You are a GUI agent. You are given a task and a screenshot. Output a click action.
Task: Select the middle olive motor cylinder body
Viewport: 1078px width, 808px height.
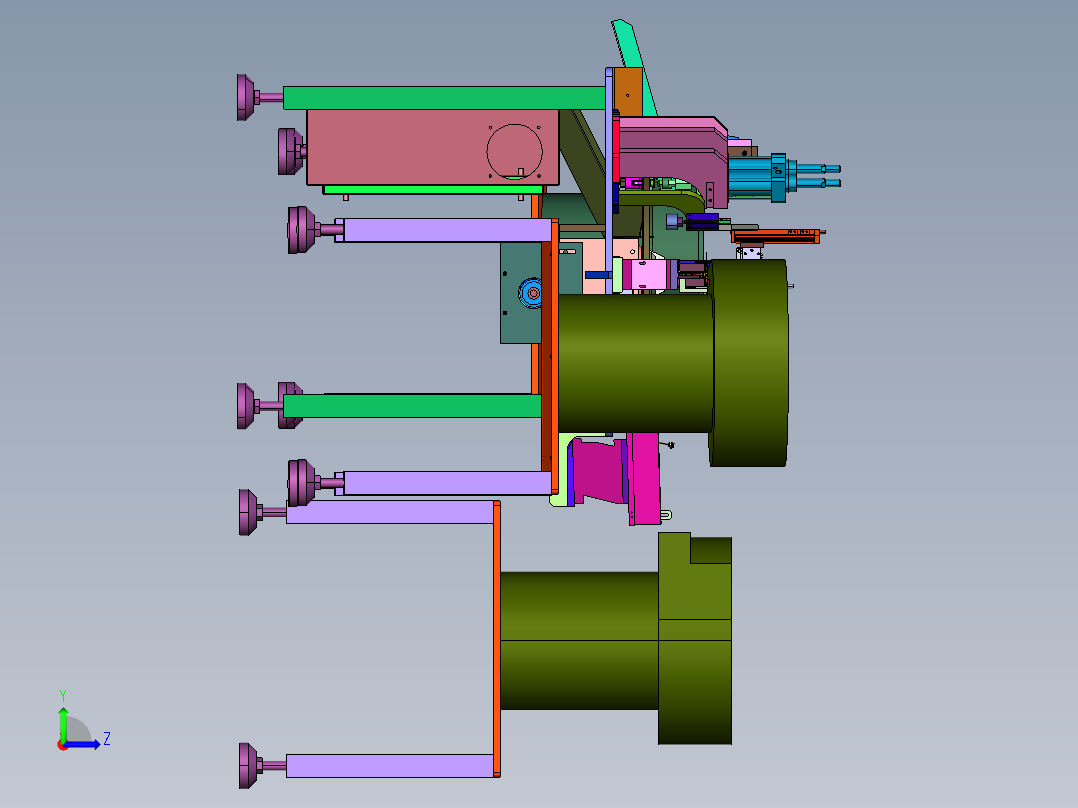click(635, 363)
